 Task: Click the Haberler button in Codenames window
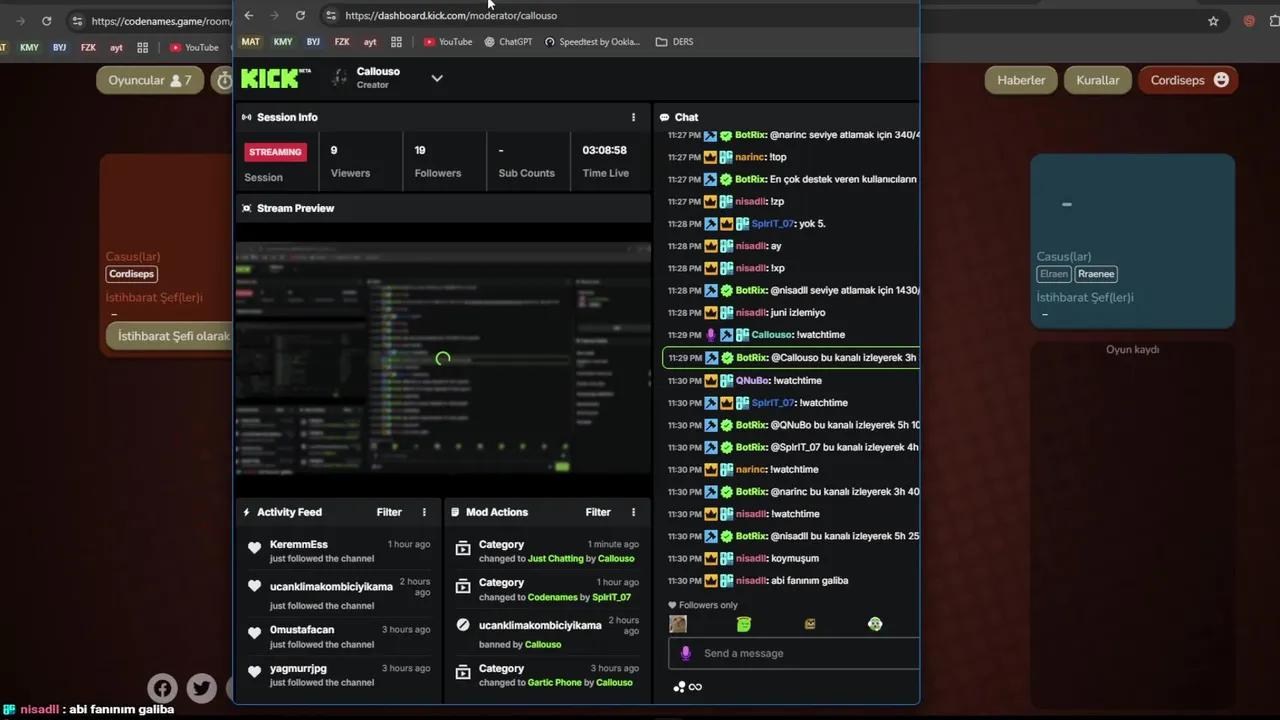coord(1021,80)
